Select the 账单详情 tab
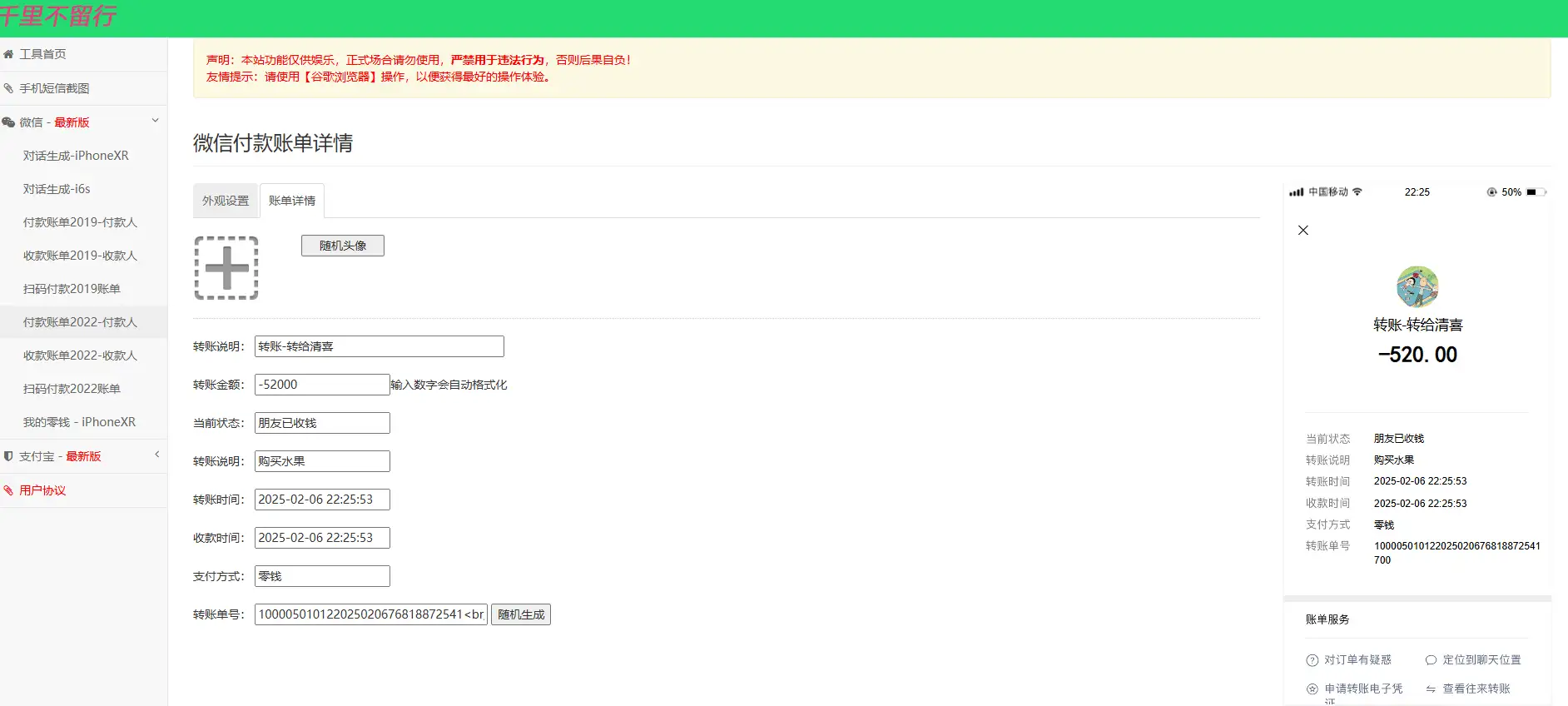Viewport: 1568px width, 706px height. (x=292, y=201)
